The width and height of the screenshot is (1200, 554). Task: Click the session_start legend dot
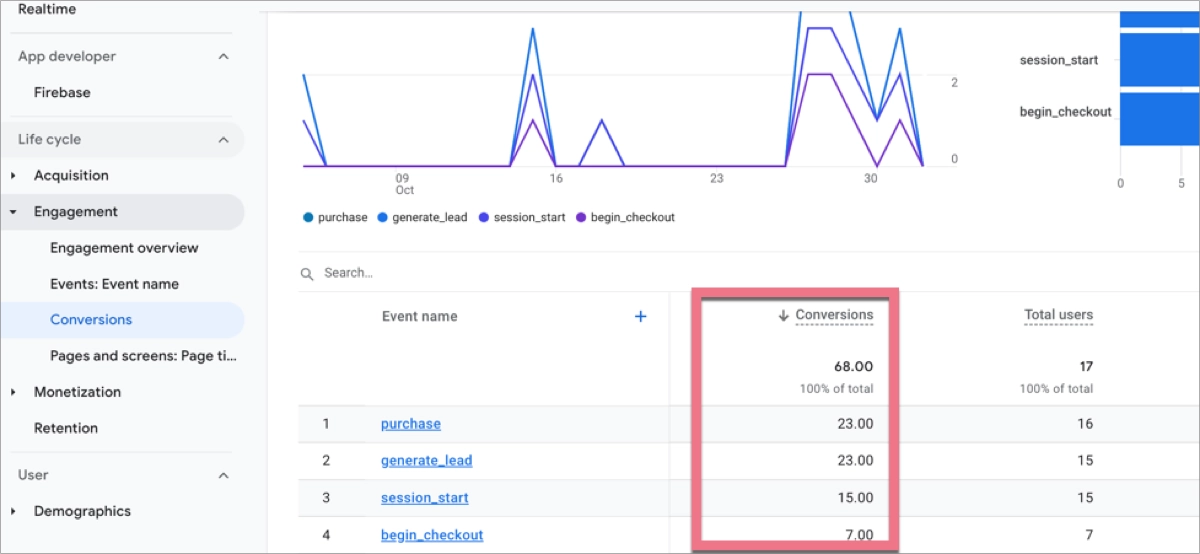(x=484, y=217)
